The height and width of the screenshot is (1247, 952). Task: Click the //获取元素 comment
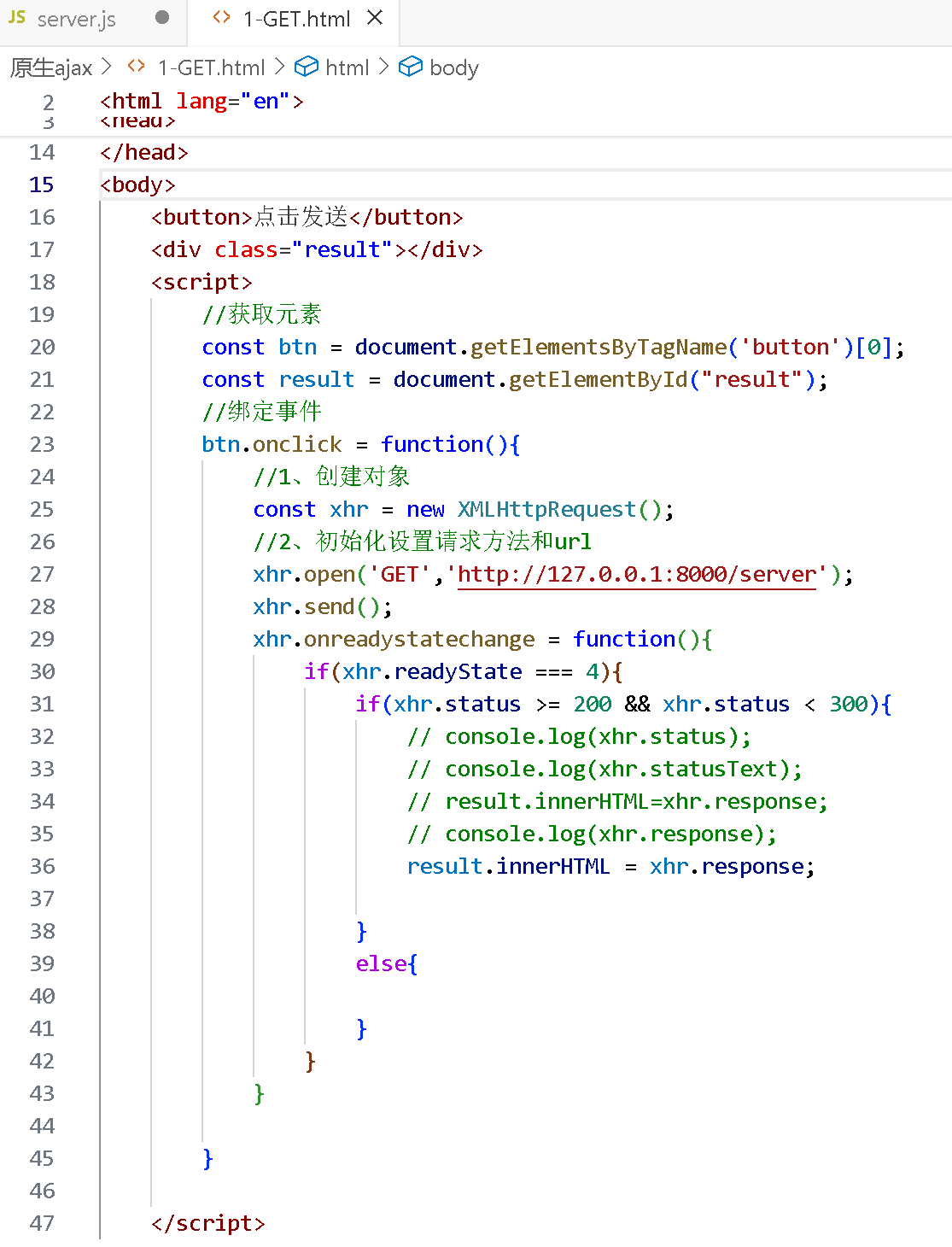tap(261, 314)
